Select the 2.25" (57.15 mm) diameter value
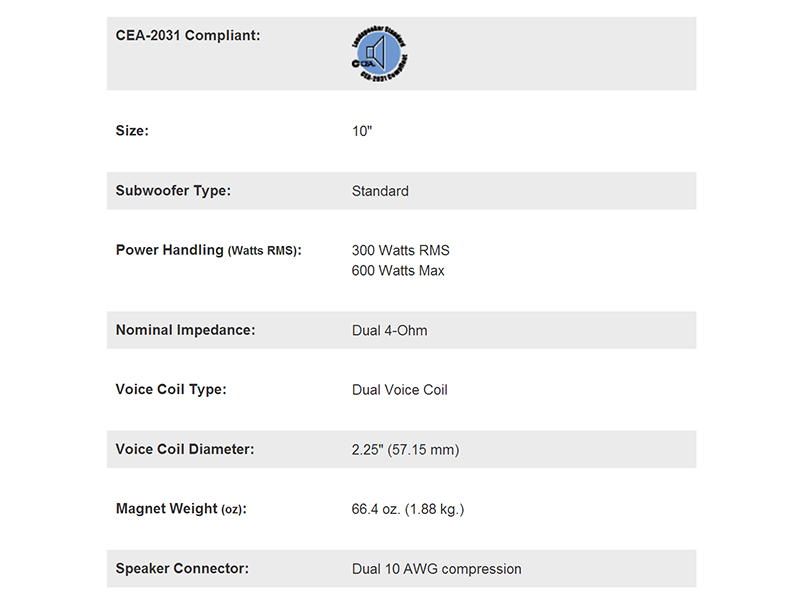 [405, 450]
